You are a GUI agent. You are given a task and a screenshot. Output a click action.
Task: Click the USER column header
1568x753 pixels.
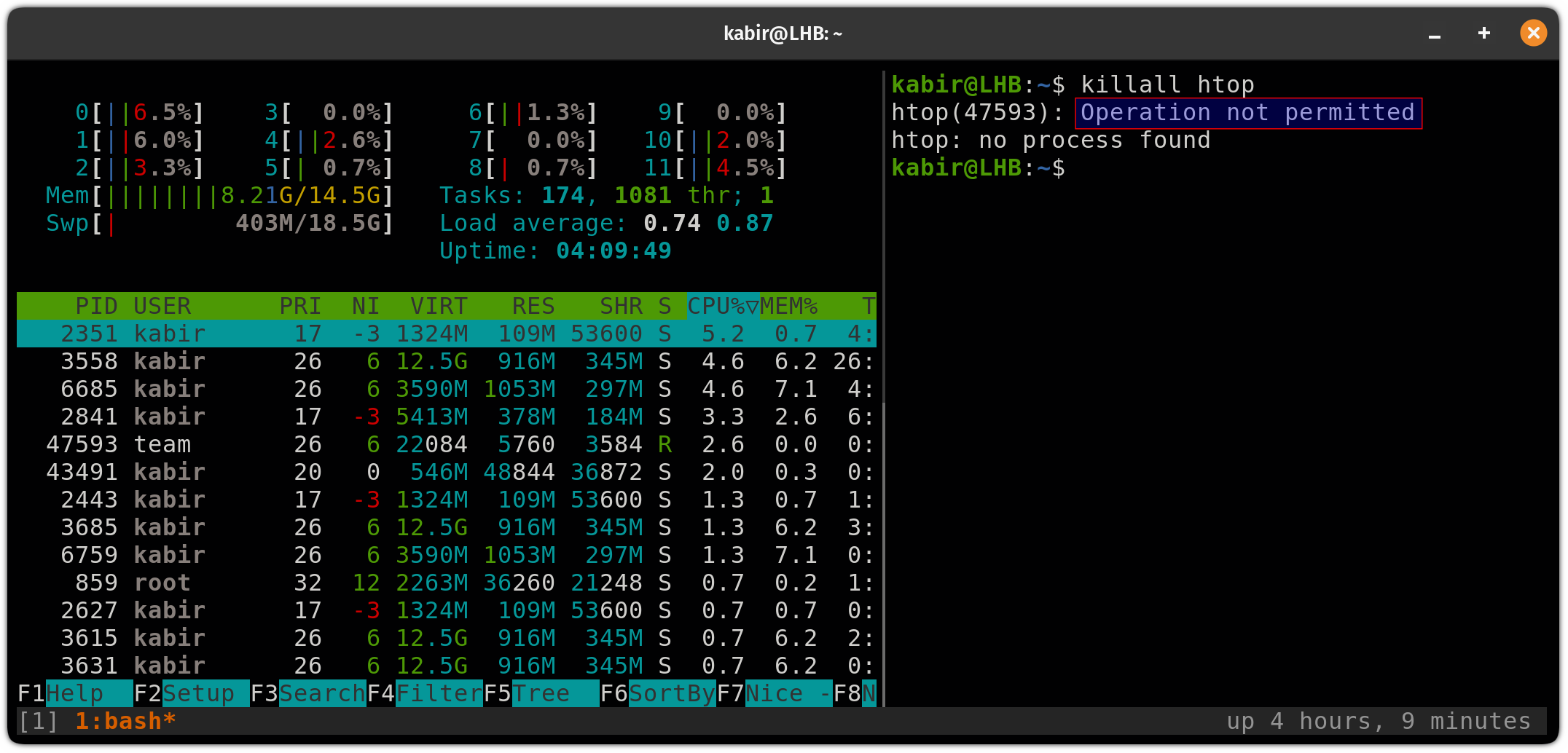coord(162,306)
